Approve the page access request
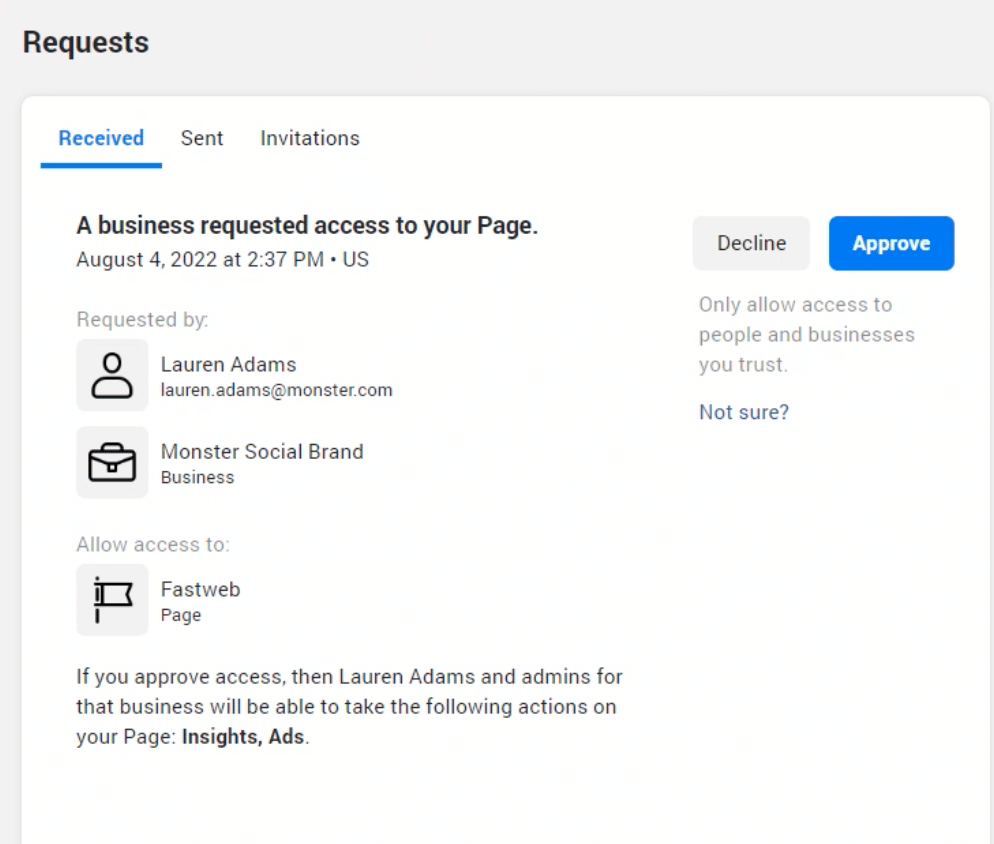 coord(891,243)
